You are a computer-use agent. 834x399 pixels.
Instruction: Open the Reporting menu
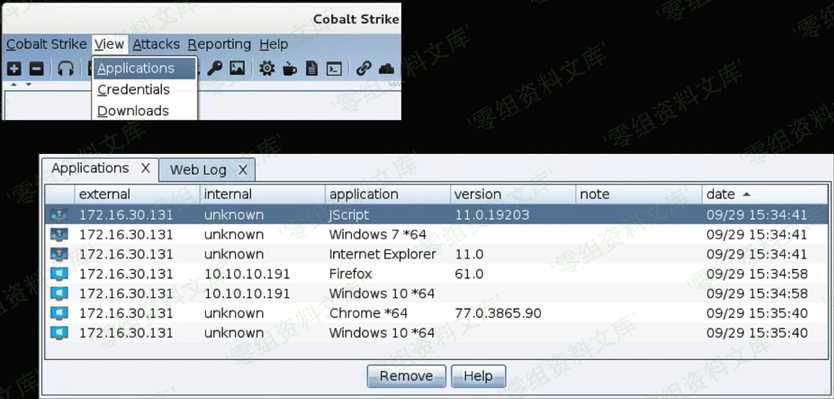219,44
